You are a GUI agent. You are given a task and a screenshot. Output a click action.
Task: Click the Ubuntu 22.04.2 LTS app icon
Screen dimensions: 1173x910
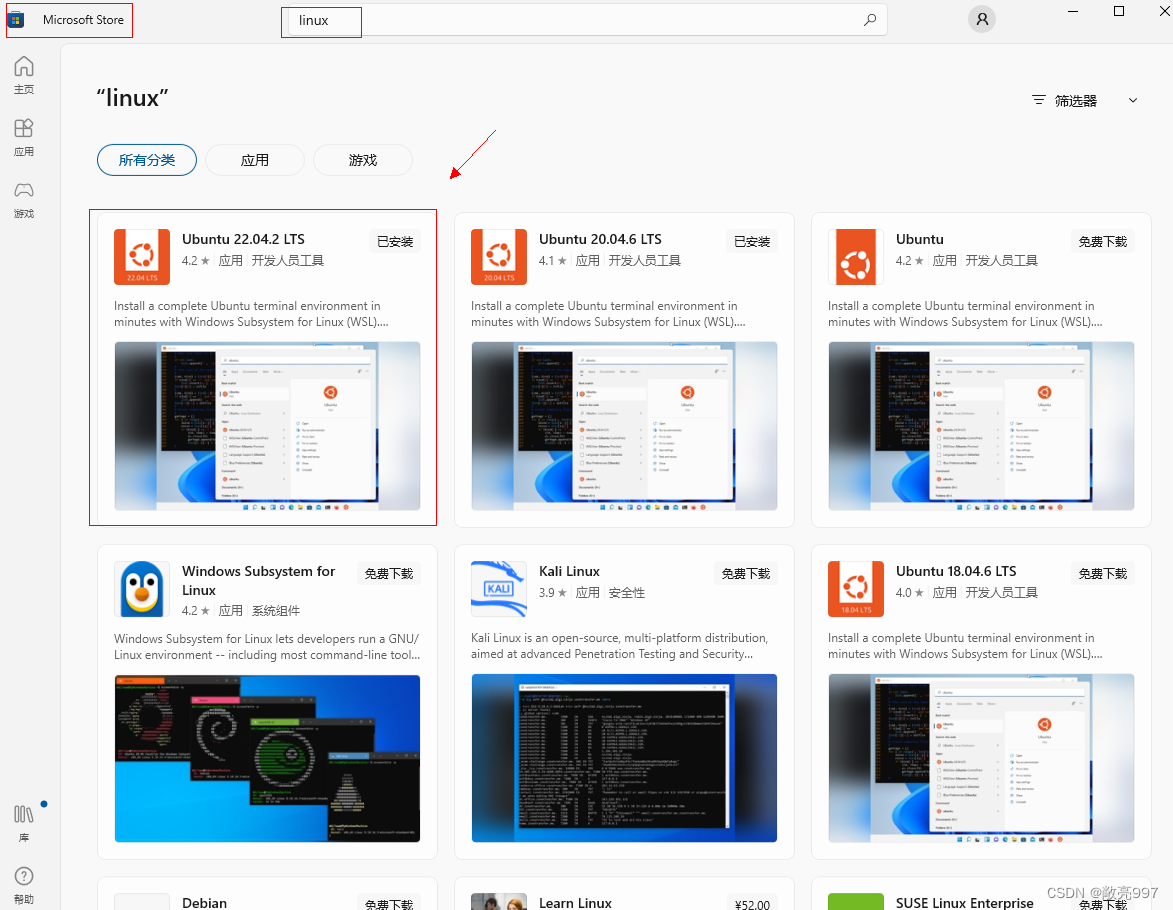point(142,257)
